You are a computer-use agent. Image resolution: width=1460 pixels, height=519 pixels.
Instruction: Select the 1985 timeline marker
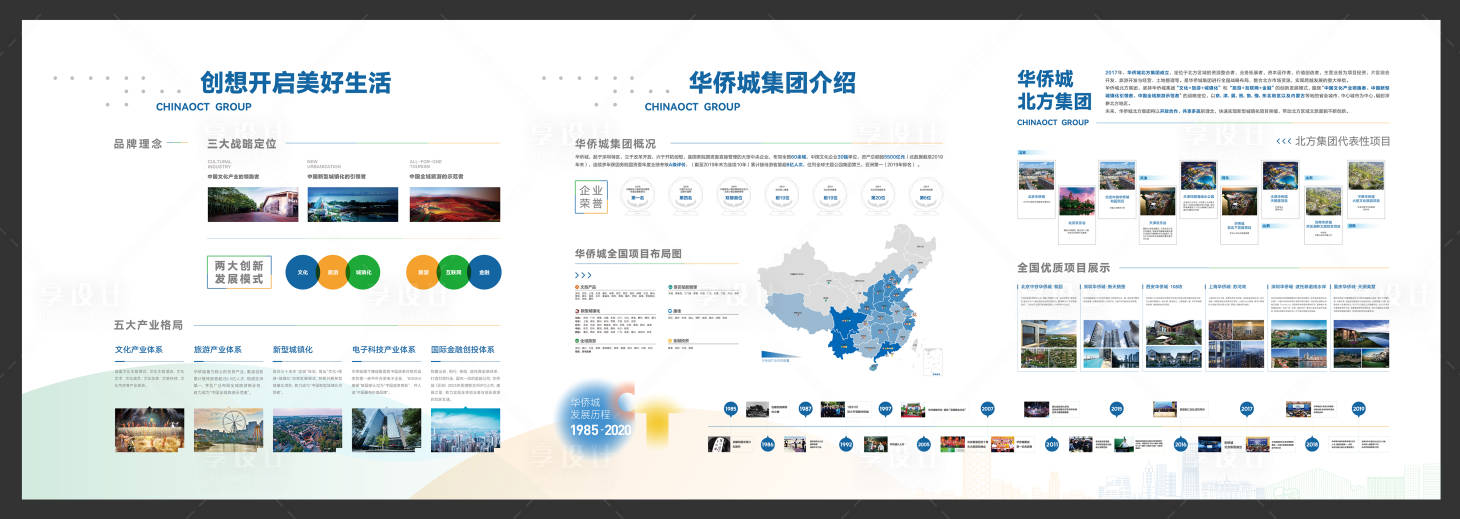point(731,409)
